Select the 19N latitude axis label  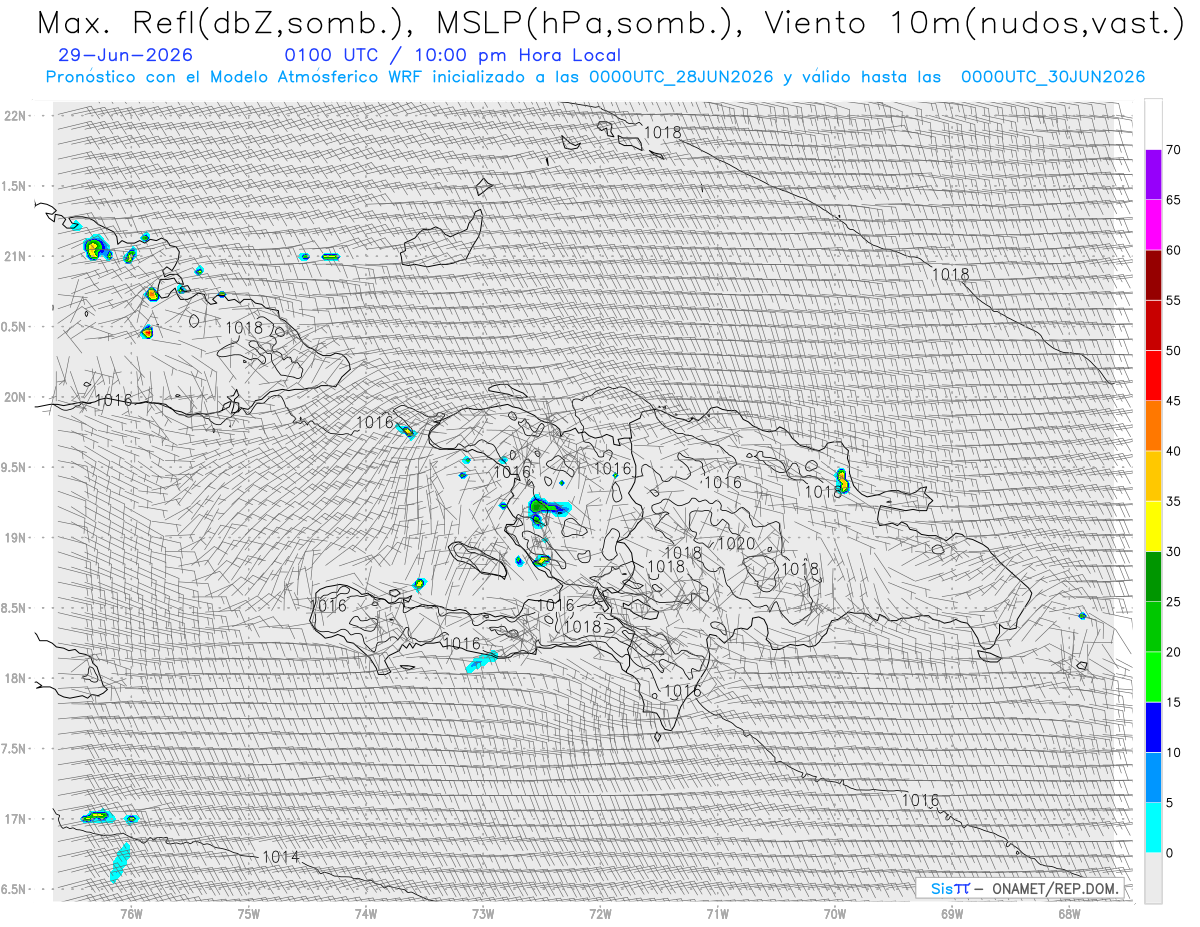point(15,538)
